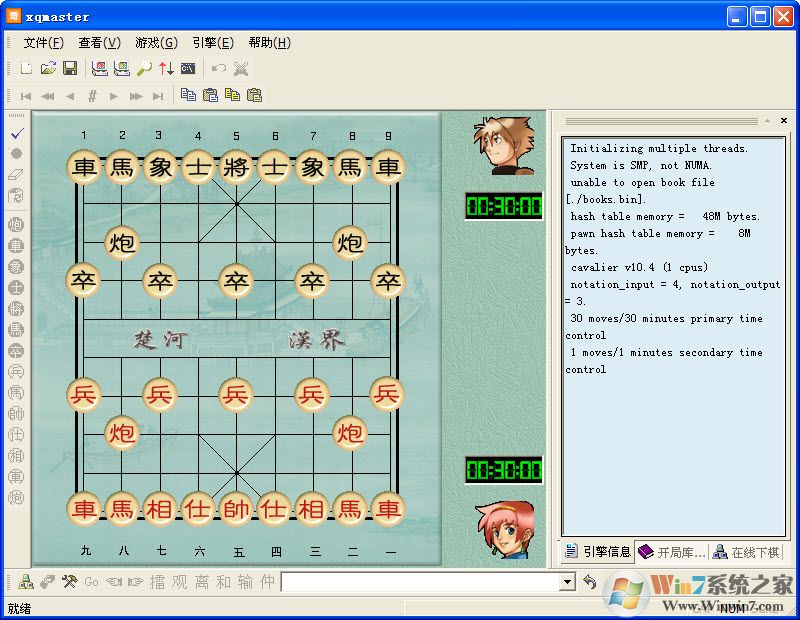Open a saved chess game file

point(47,66)
